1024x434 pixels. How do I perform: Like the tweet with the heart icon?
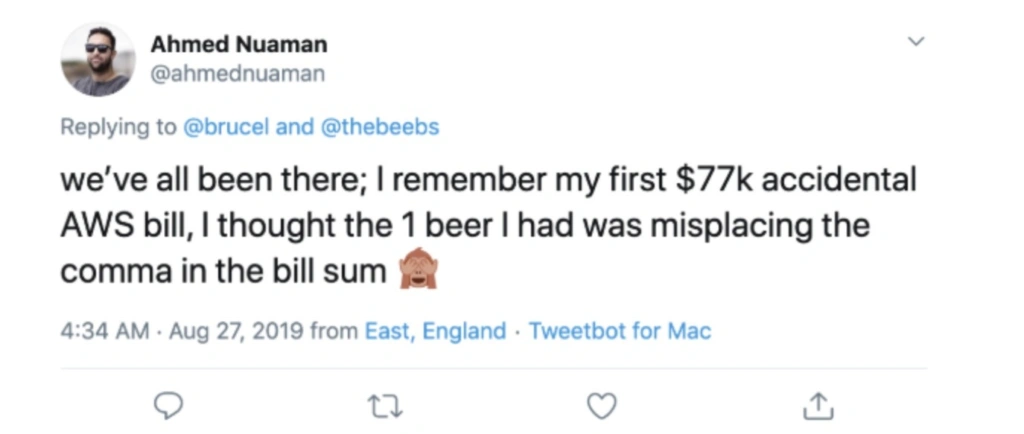(x=601, y=404)
